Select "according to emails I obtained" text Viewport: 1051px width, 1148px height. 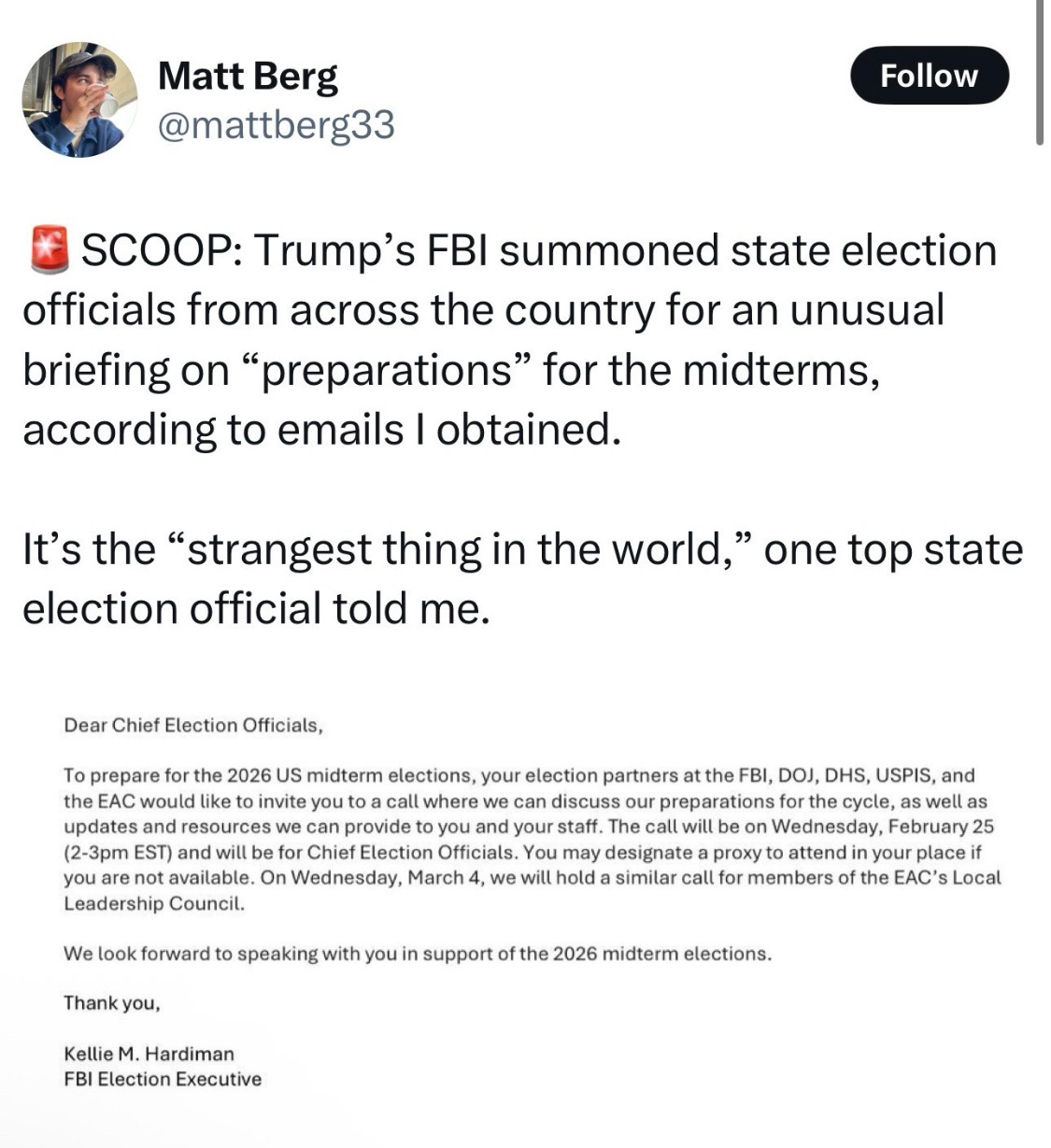pos(321,430)
